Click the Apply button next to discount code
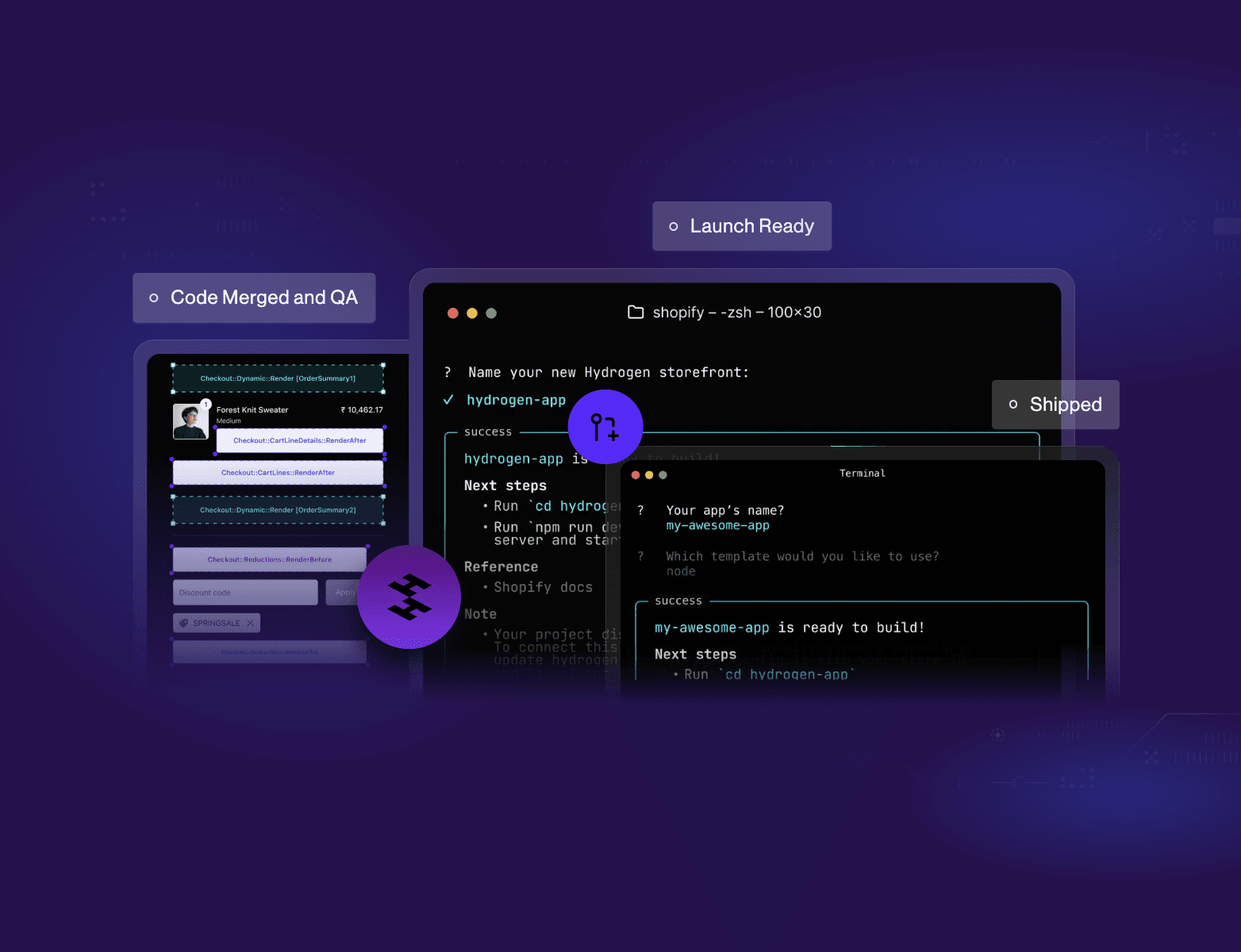The image size is (1241, 952). click(x=344, y=593)
